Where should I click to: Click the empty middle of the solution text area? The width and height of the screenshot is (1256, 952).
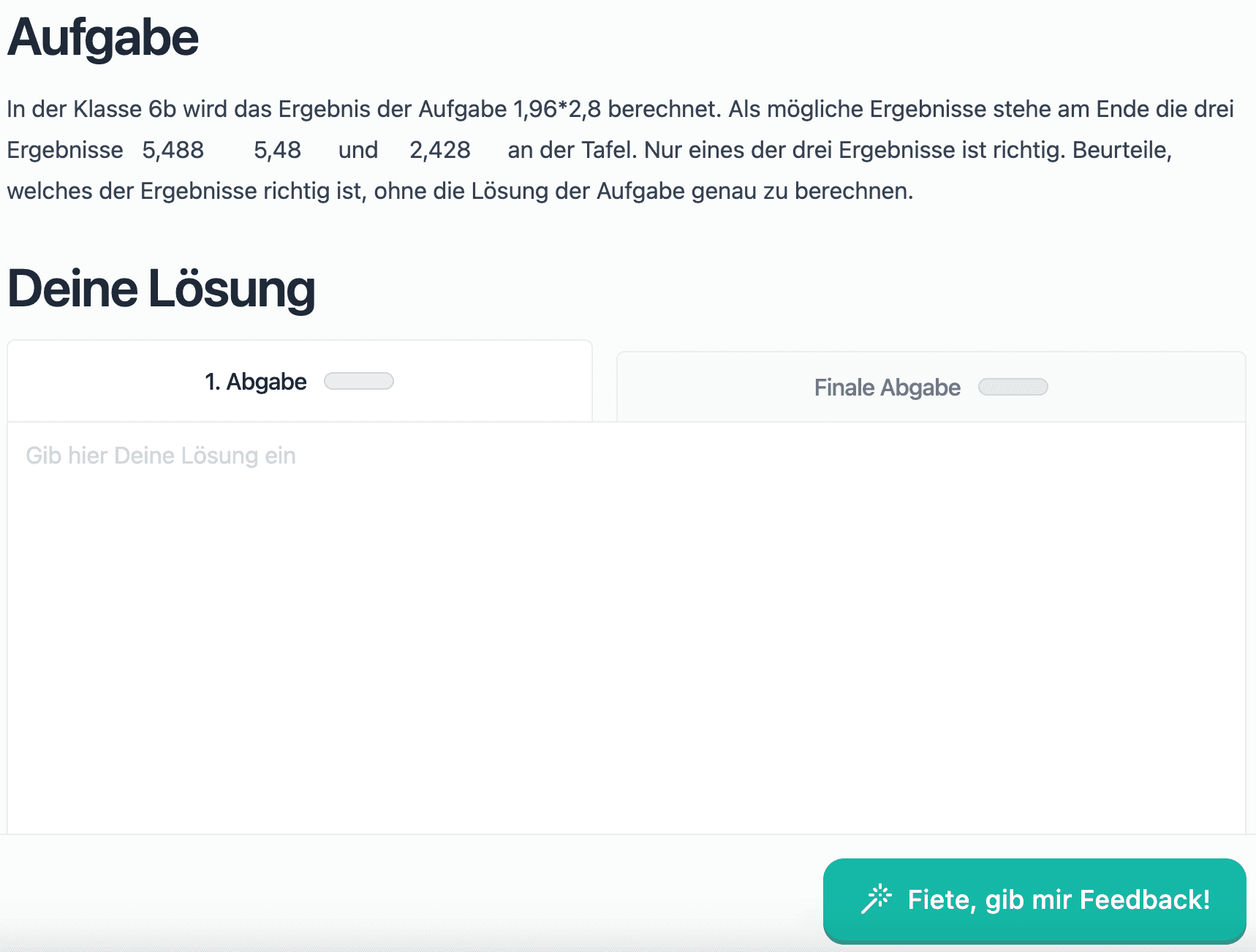coord(626,629)
